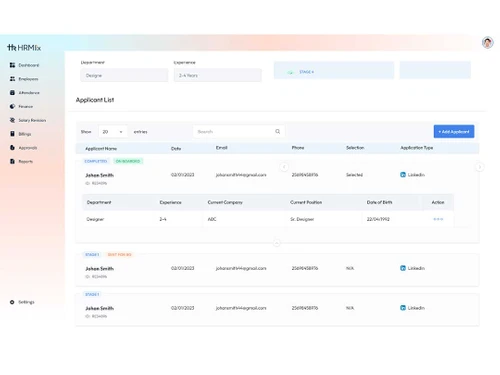Open the user profile avatar
Image resolution: width=500 pixels, height=375 pixels.
[x=487, y=43]
